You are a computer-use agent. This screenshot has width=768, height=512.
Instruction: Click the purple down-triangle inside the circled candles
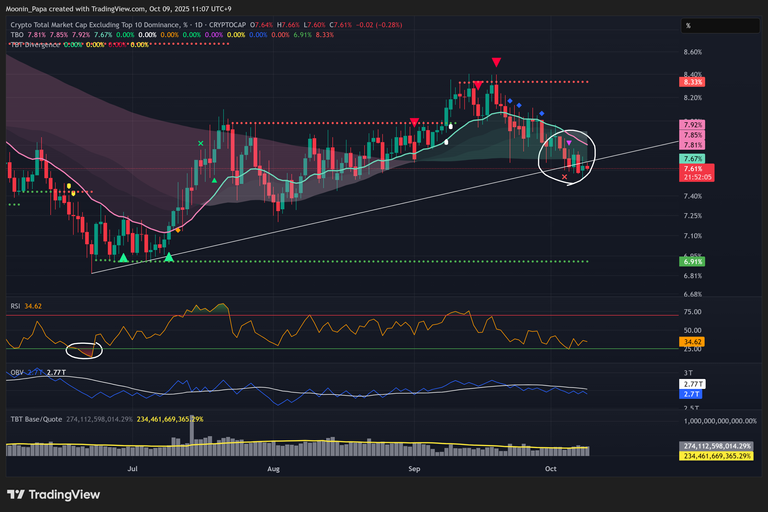coord(569,143)
